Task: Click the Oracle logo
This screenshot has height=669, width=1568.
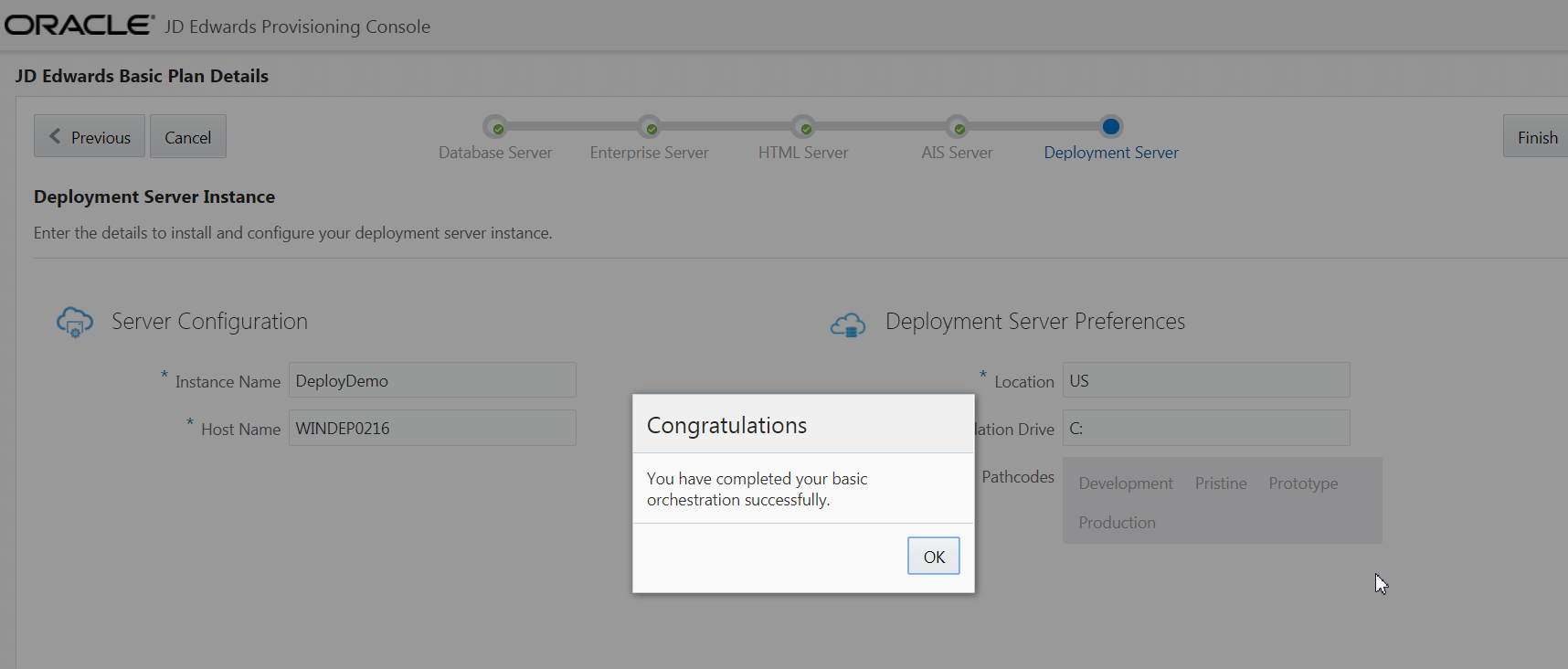Action: (x=79, y=25)
